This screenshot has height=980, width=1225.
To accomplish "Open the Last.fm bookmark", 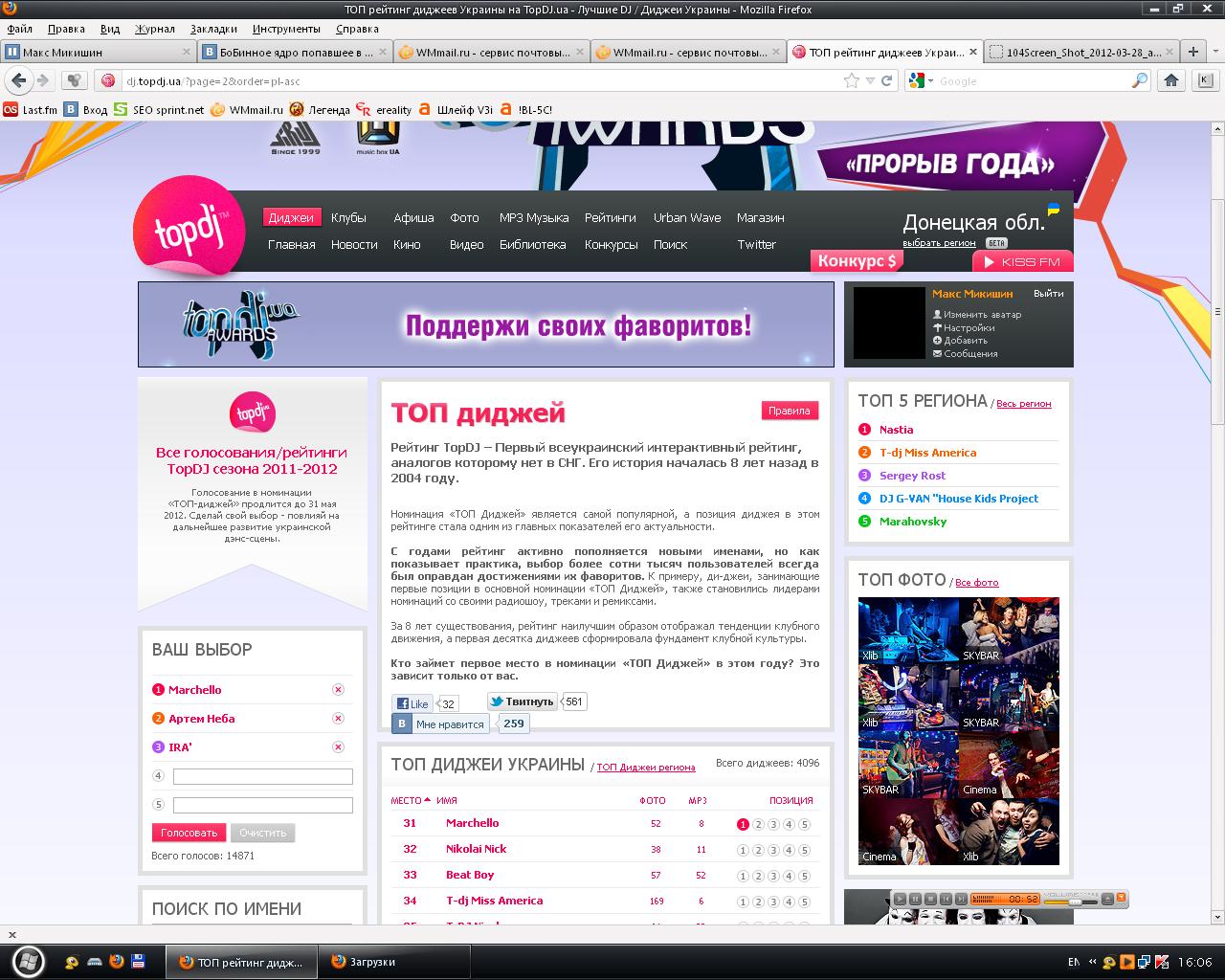I will 30,110.
